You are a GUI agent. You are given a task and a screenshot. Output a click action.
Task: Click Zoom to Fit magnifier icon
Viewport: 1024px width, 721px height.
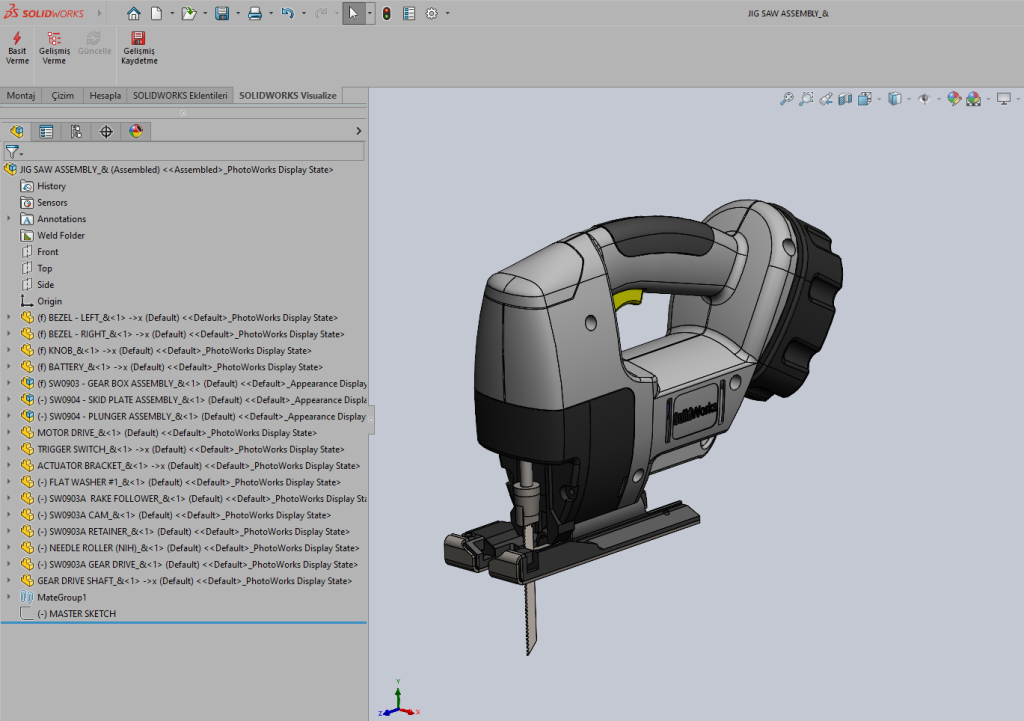coord(786,99)
